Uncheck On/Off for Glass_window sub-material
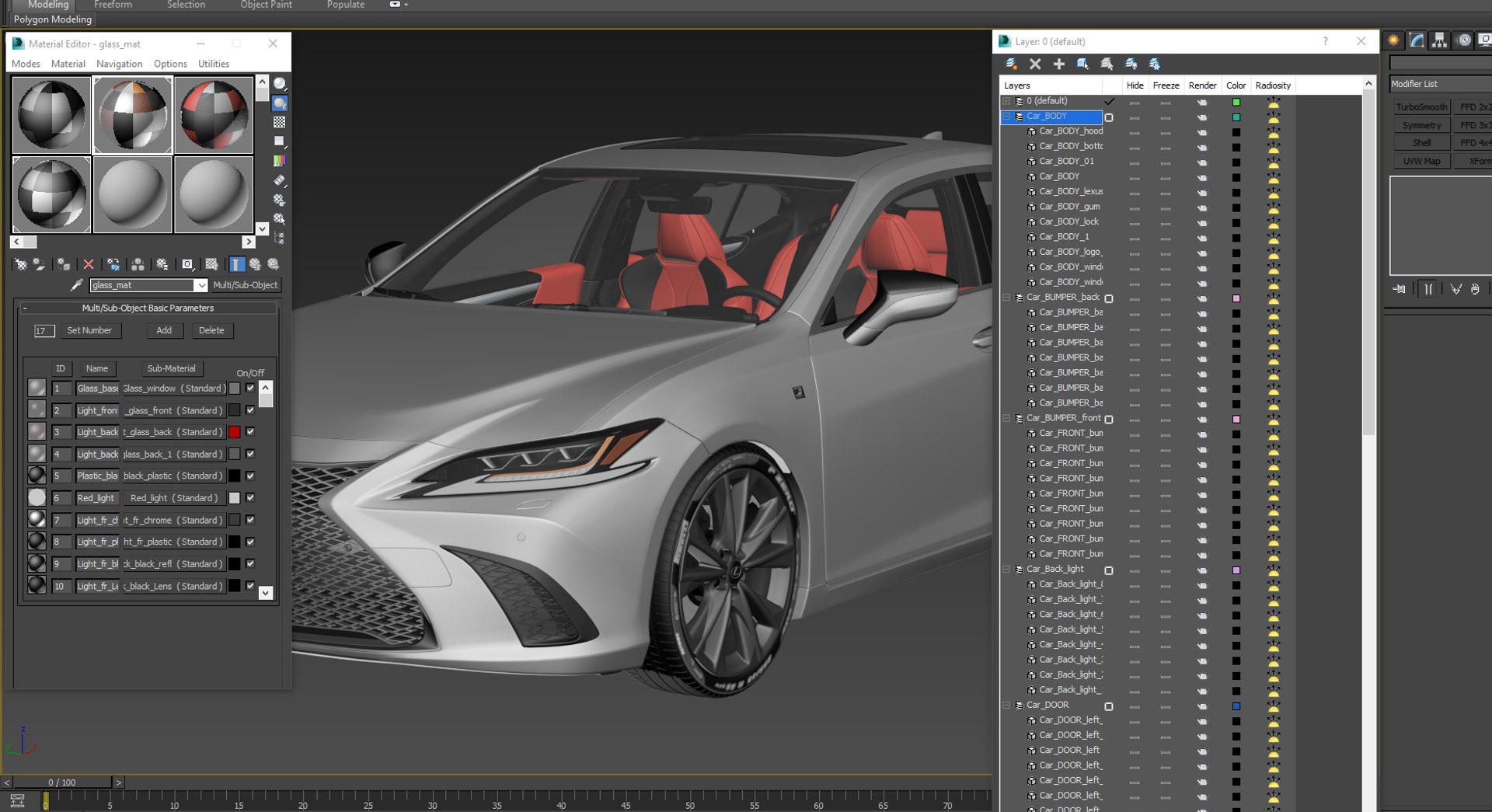Viewport: 1492px width, 812px height. point(250,388)
